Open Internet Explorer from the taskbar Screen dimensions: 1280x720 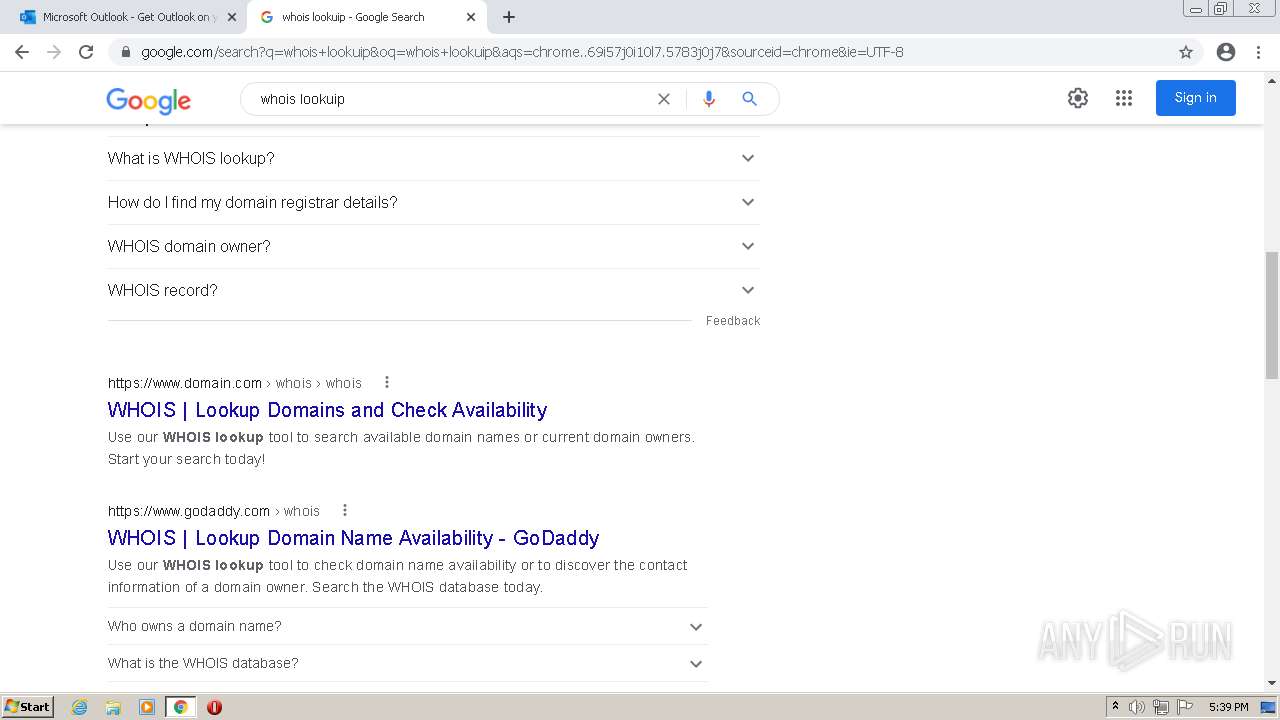pos(80,707)
